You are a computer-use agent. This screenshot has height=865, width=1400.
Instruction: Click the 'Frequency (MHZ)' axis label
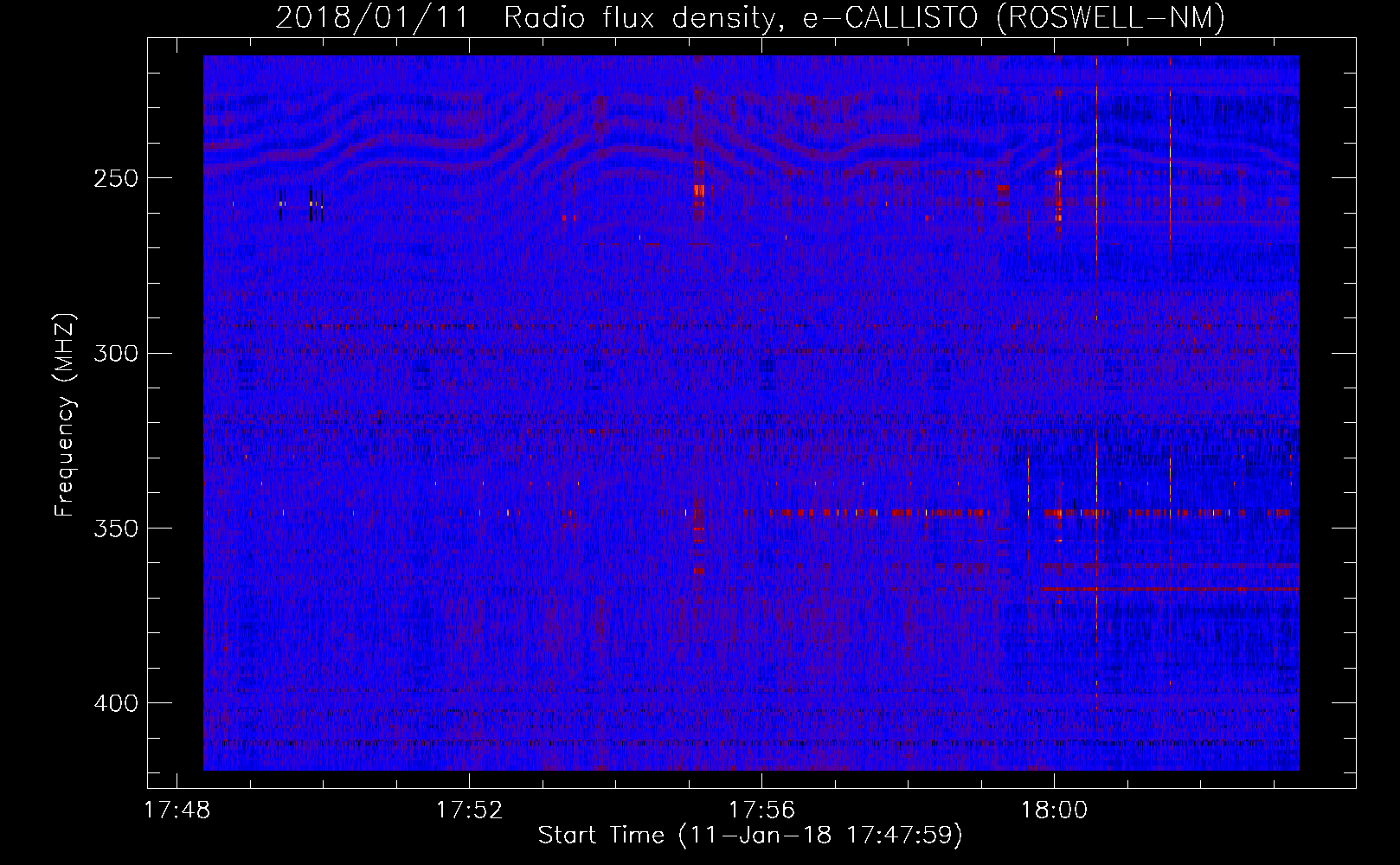[x=66, y=414]
